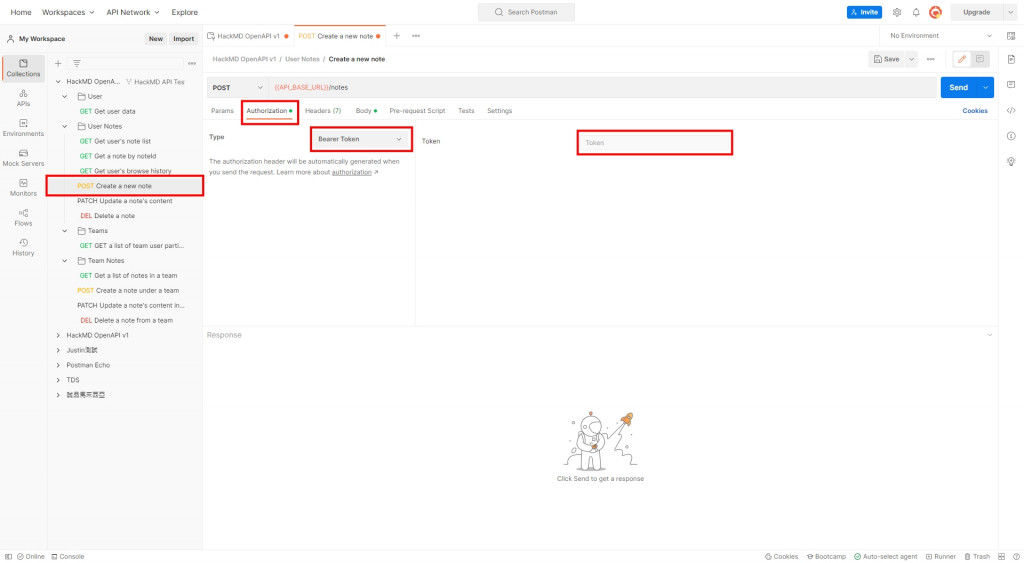Screen dimensions: 1024x563
Task: Open the comments icon in right sidebar
Action: [1011, 84]
